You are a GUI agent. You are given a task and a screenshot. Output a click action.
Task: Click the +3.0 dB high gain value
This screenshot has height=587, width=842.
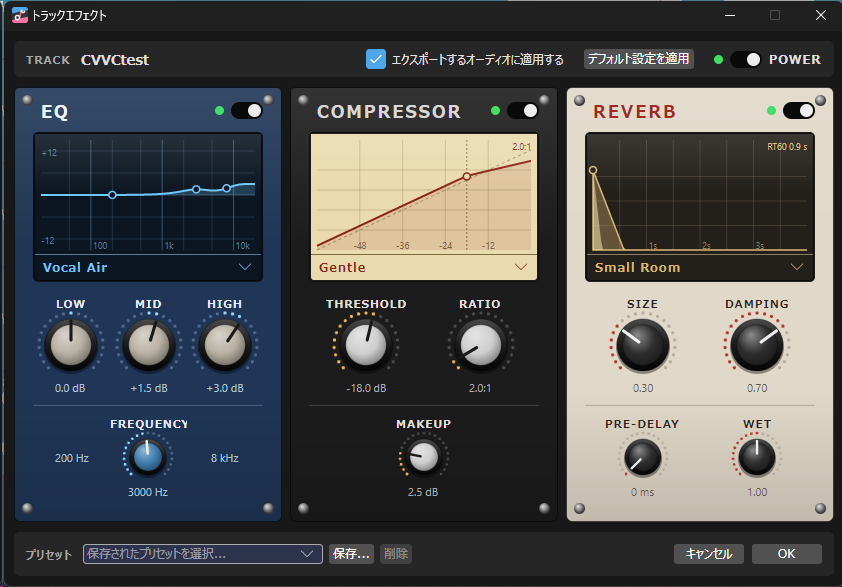225,388
